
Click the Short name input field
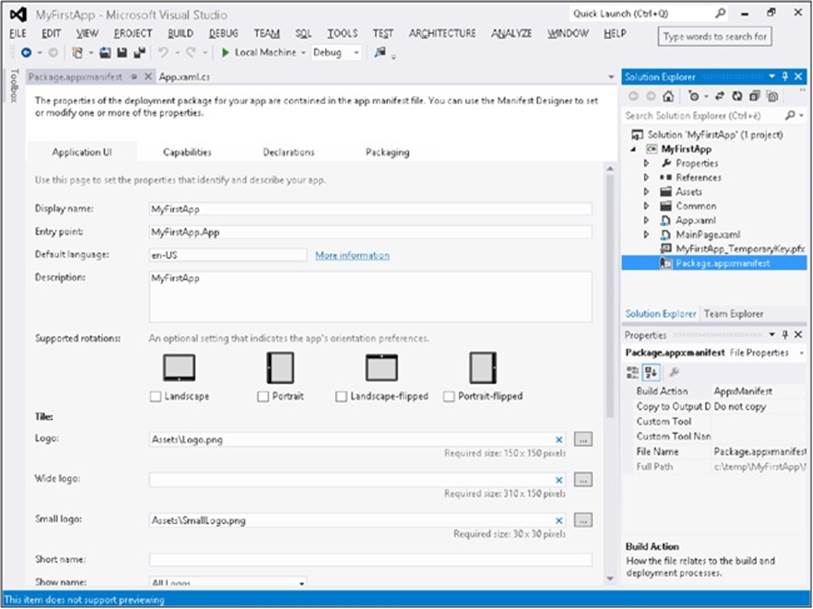pos(370,559)
